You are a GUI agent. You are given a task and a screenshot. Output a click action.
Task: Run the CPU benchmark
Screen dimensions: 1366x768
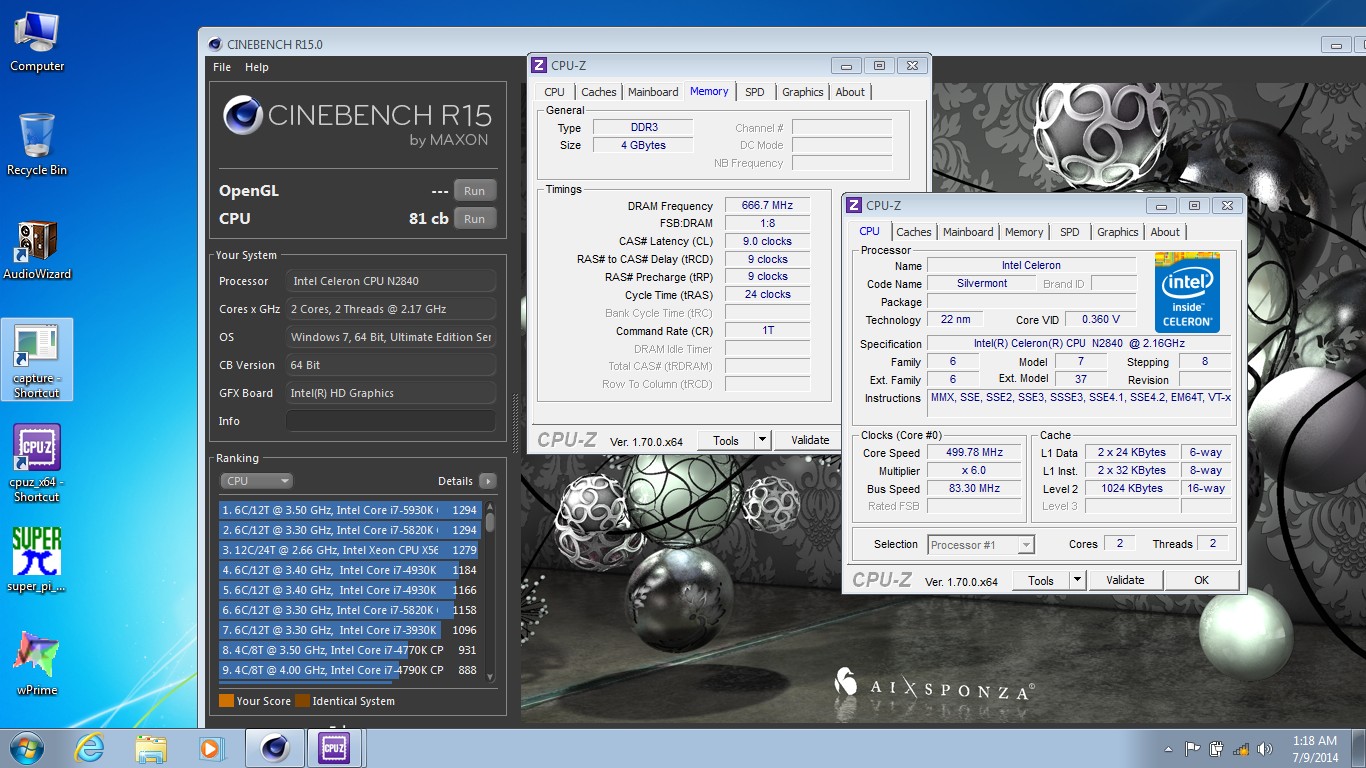[475, 219]
